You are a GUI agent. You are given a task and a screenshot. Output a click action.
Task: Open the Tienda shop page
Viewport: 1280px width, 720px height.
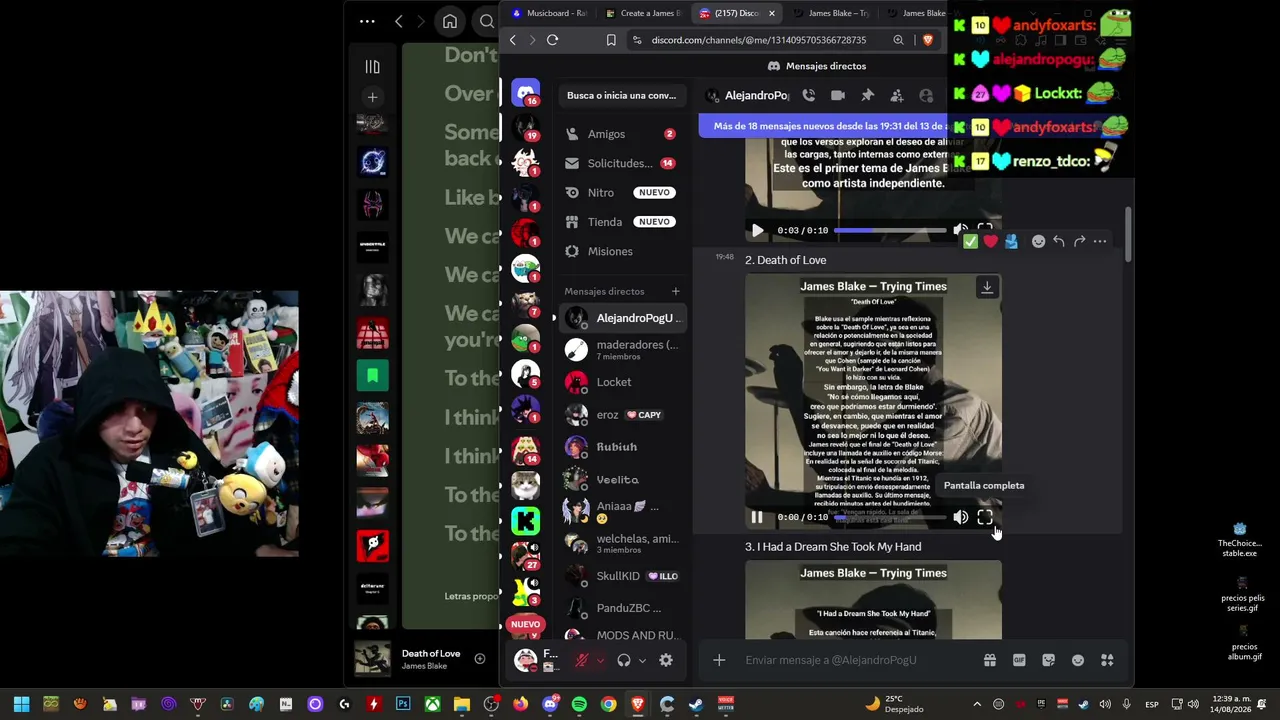pos(620,222)
